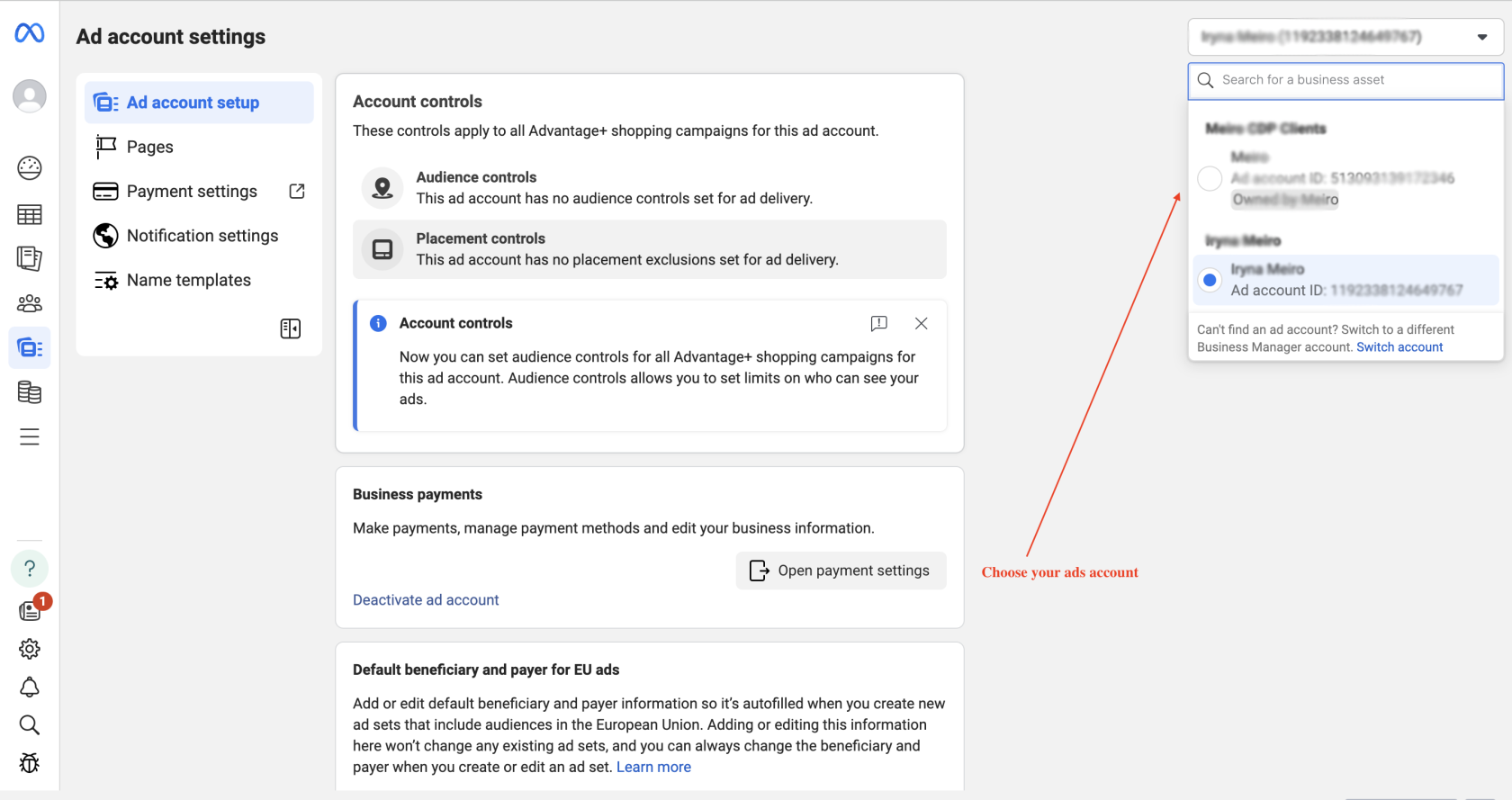Open the account overview gauge icon
1512x800 pixels.
coord(30,168)
